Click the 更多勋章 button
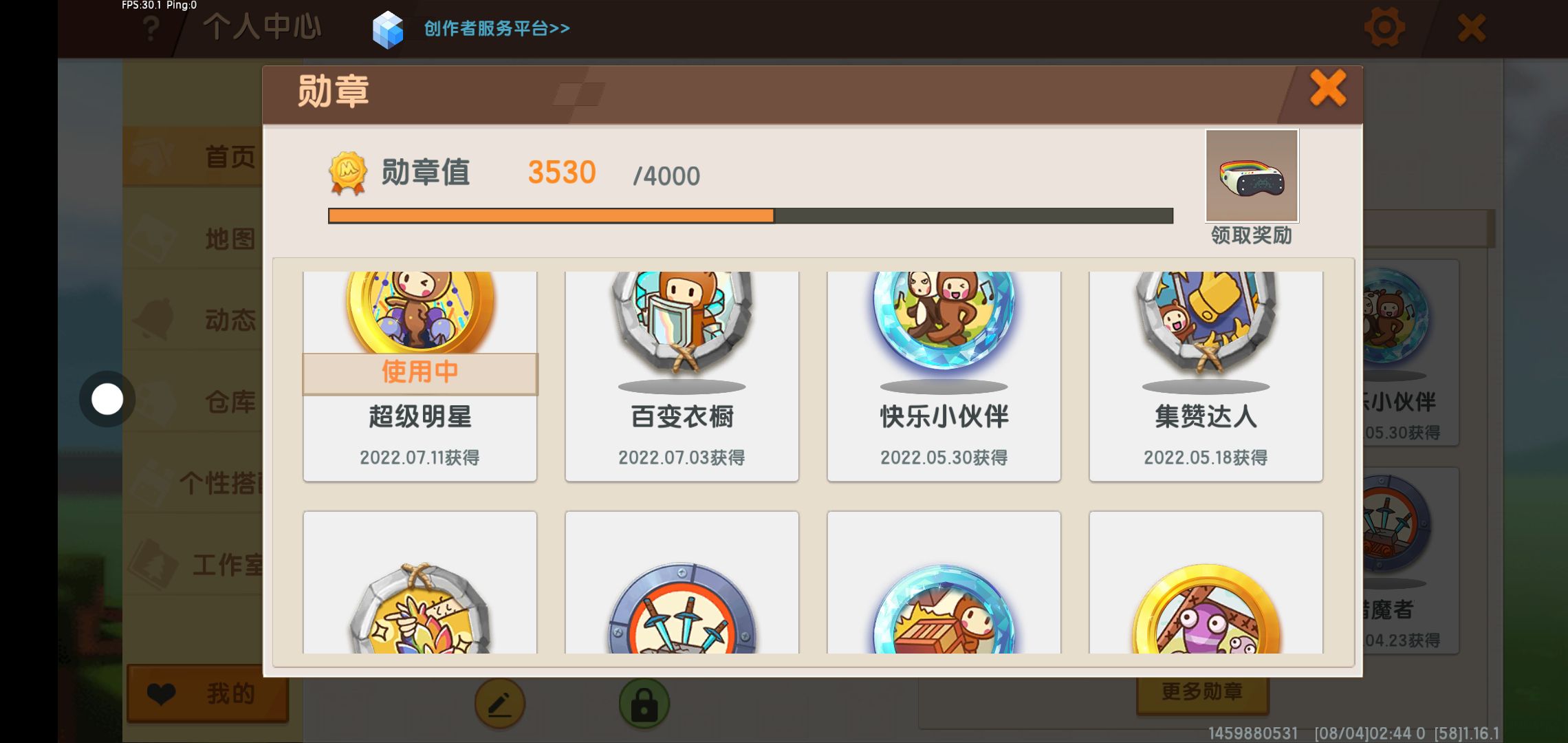Image resolution: width=1568 pixels, height=743 pixels. tap(1202, 691)
